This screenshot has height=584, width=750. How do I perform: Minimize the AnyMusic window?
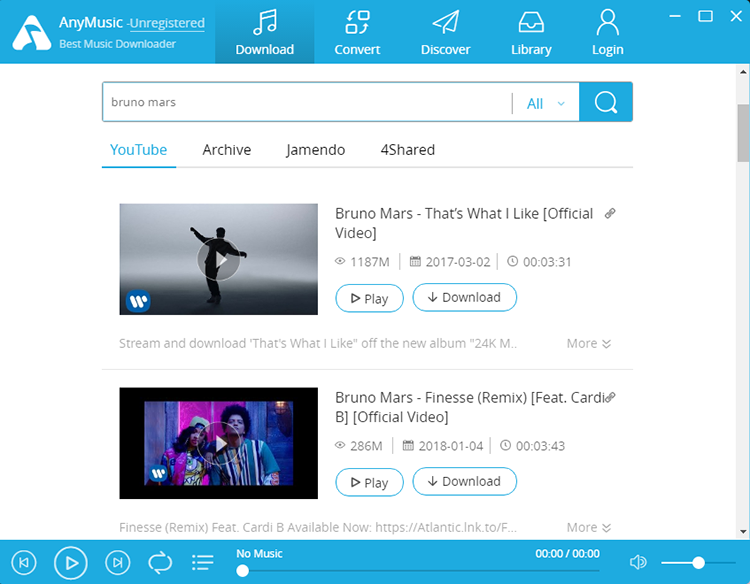tap(675, 16)
